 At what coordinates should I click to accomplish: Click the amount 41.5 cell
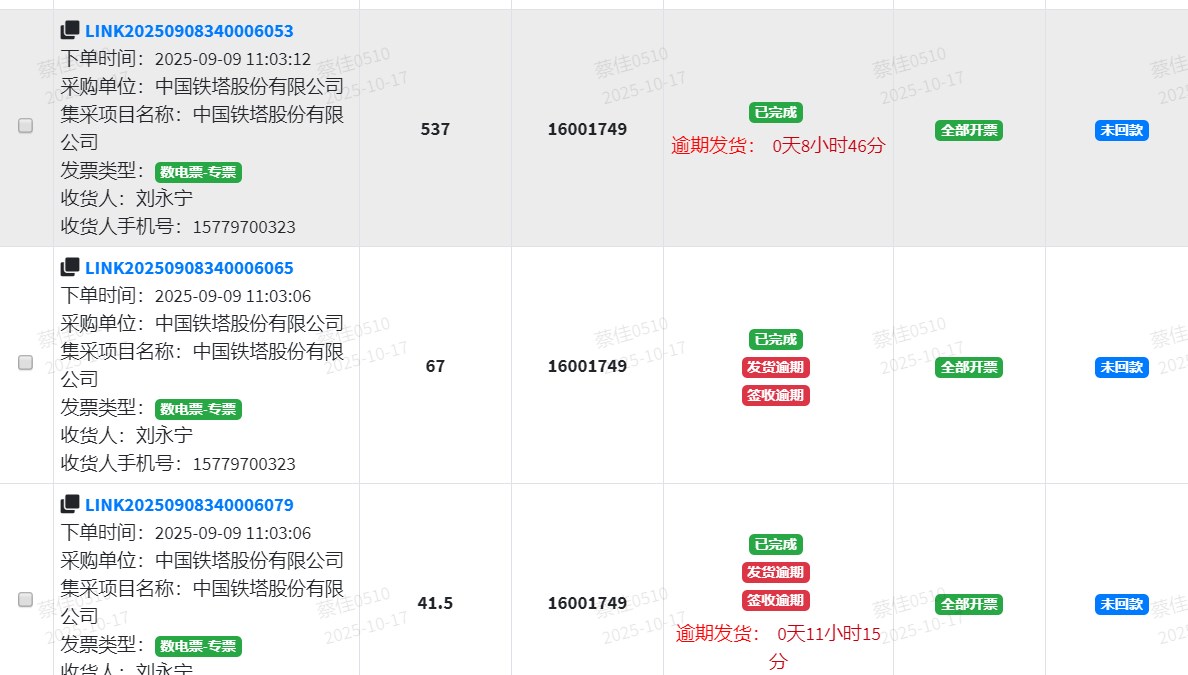[435, 603]
